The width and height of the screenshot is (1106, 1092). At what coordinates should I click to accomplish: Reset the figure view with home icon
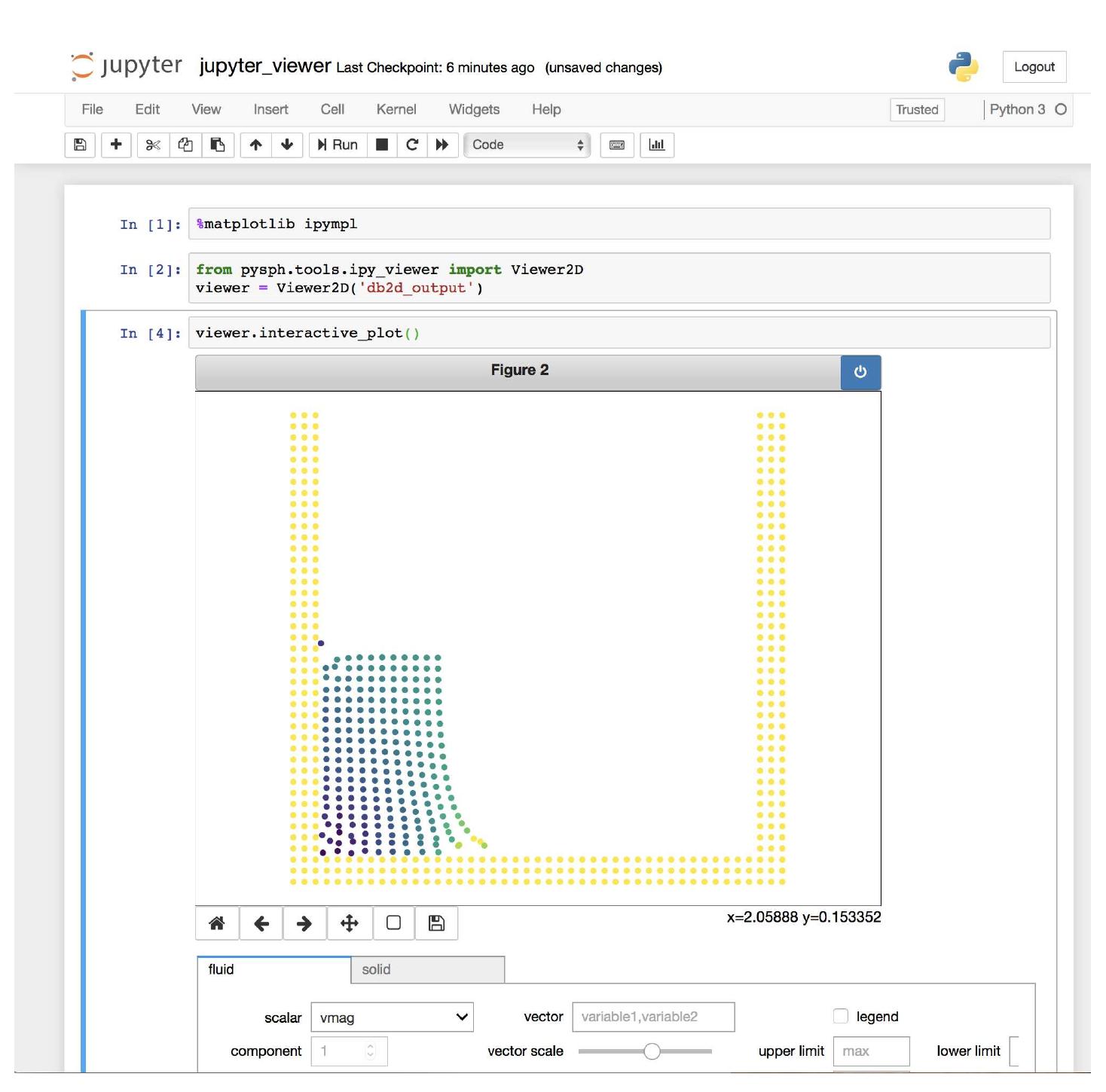(217, 923)
